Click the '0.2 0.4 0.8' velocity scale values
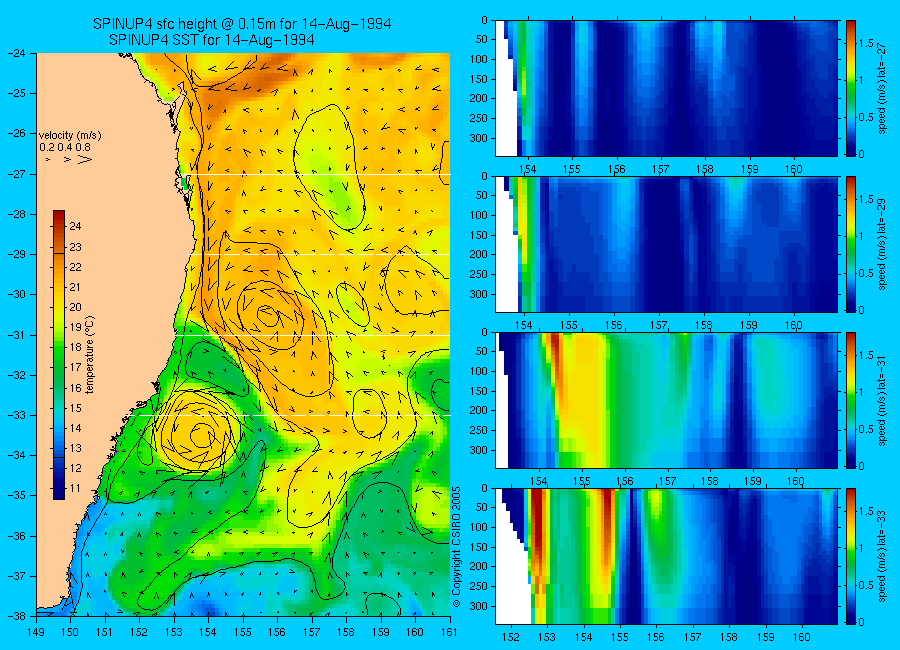Image resolution: width=900 pixels, height=650 pixels. (65, 148)
